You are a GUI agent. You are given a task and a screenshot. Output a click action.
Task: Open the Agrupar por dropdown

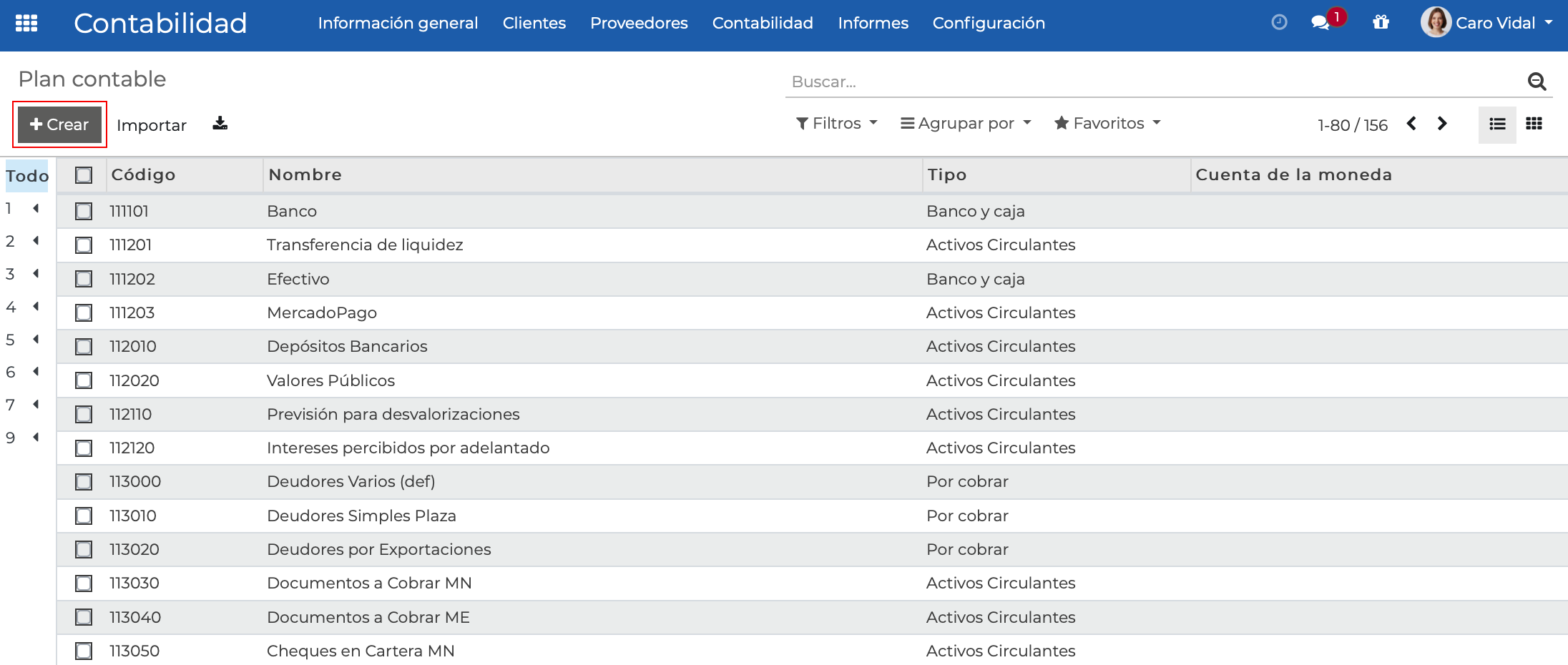coord(965,123)
